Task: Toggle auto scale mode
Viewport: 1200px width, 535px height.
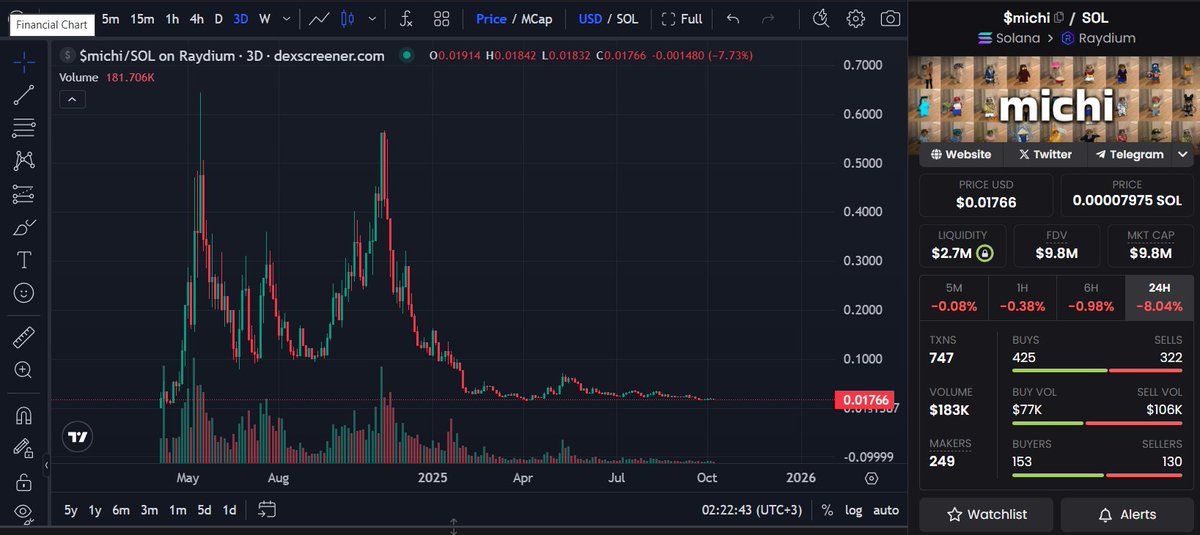Action: point(886,511)
